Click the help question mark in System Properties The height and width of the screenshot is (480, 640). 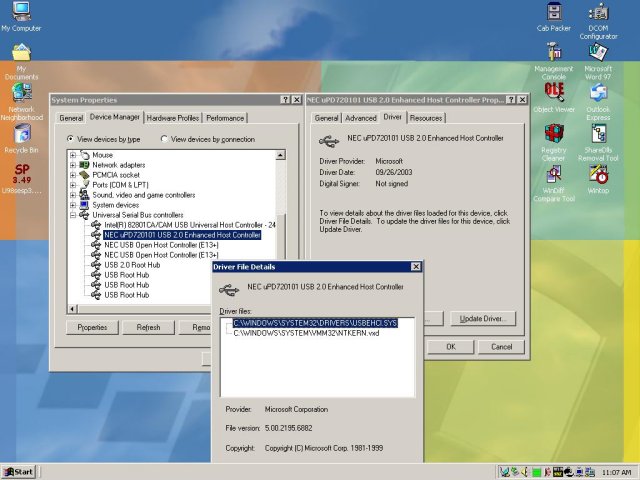point(285,100)
